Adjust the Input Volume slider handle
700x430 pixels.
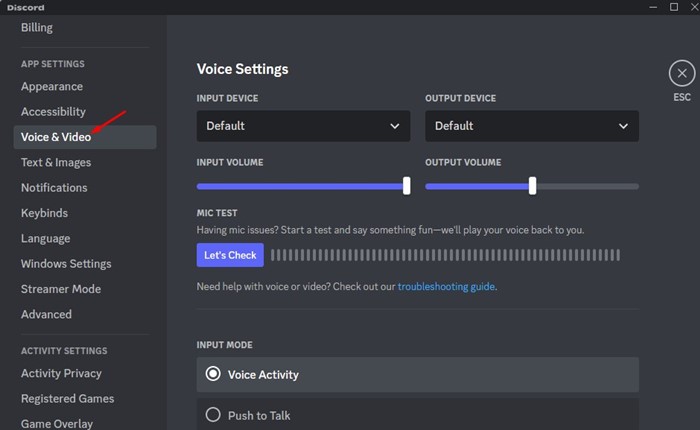[406, 185]
